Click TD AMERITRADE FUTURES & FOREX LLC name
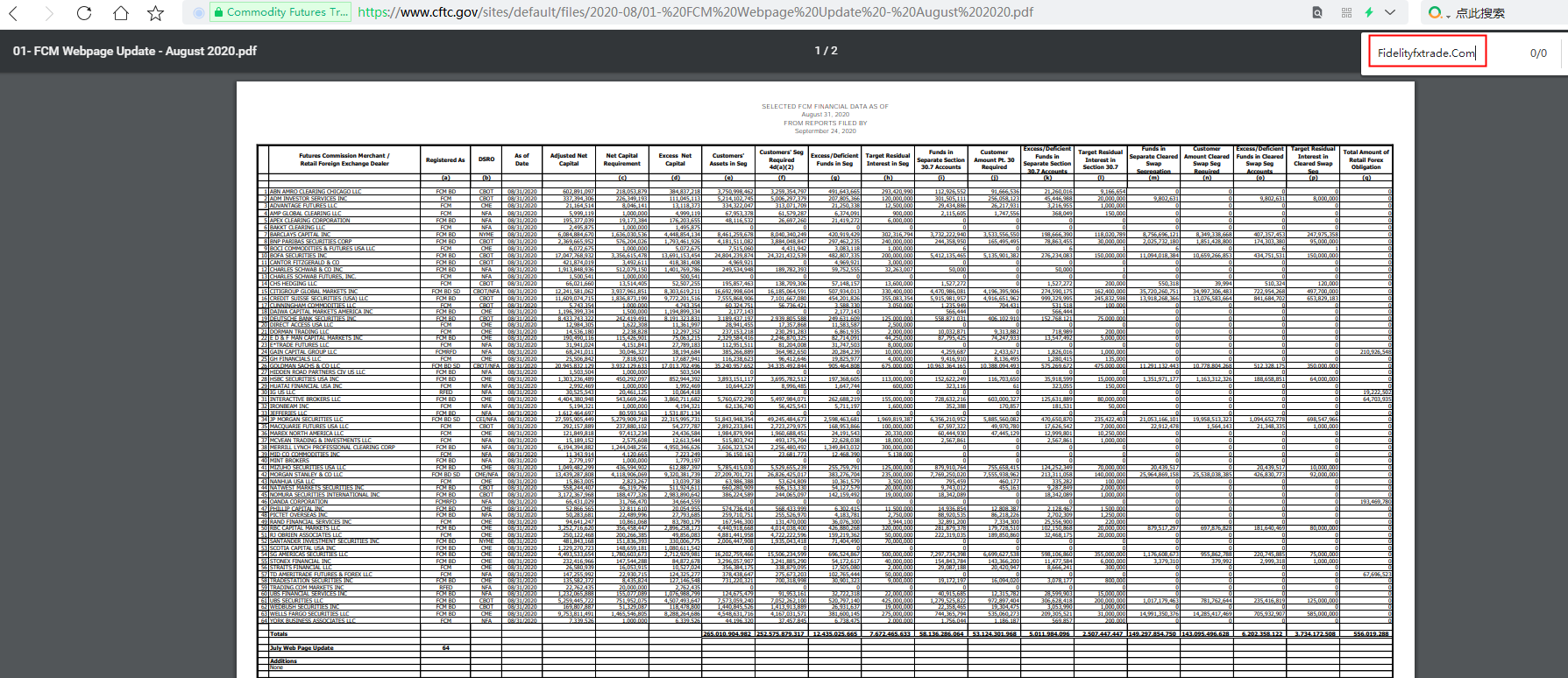1568x678 pixels. (x=321, y=575)
